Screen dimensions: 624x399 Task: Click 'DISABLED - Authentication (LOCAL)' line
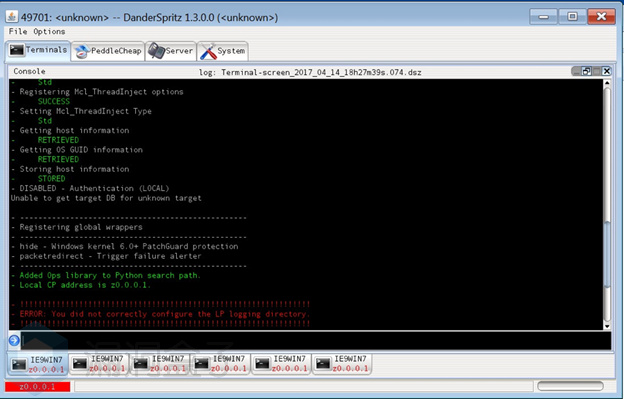(94, 188)
